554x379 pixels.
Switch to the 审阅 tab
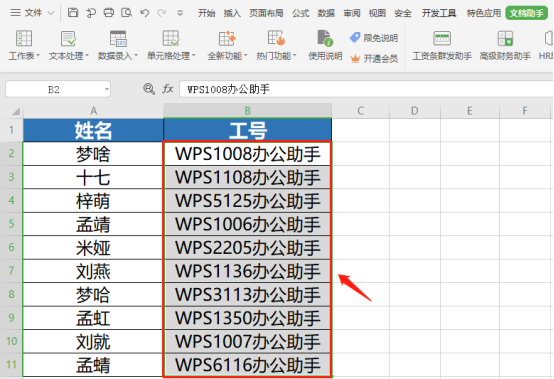[352, 13]
